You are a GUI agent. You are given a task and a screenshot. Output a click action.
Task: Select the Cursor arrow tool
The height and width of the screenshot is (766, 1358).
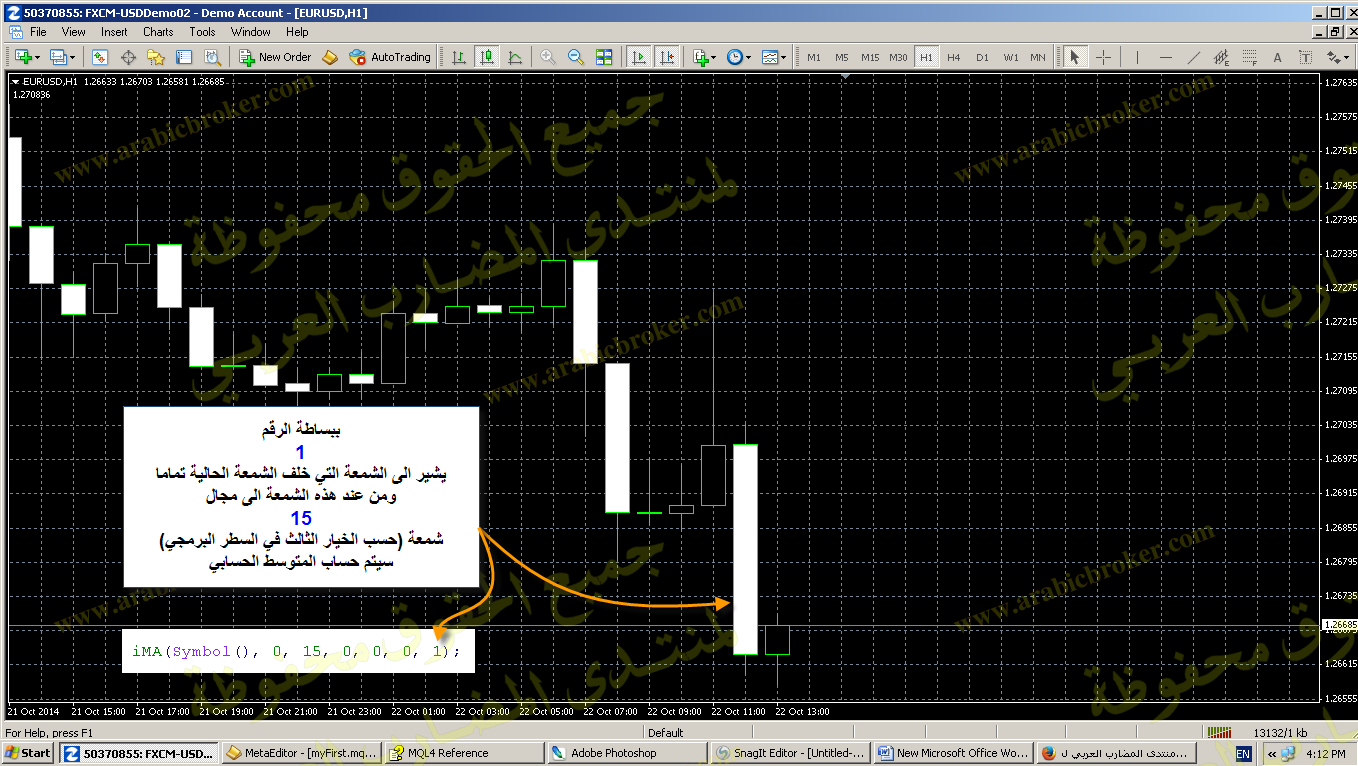click(x=1075, y=57)
